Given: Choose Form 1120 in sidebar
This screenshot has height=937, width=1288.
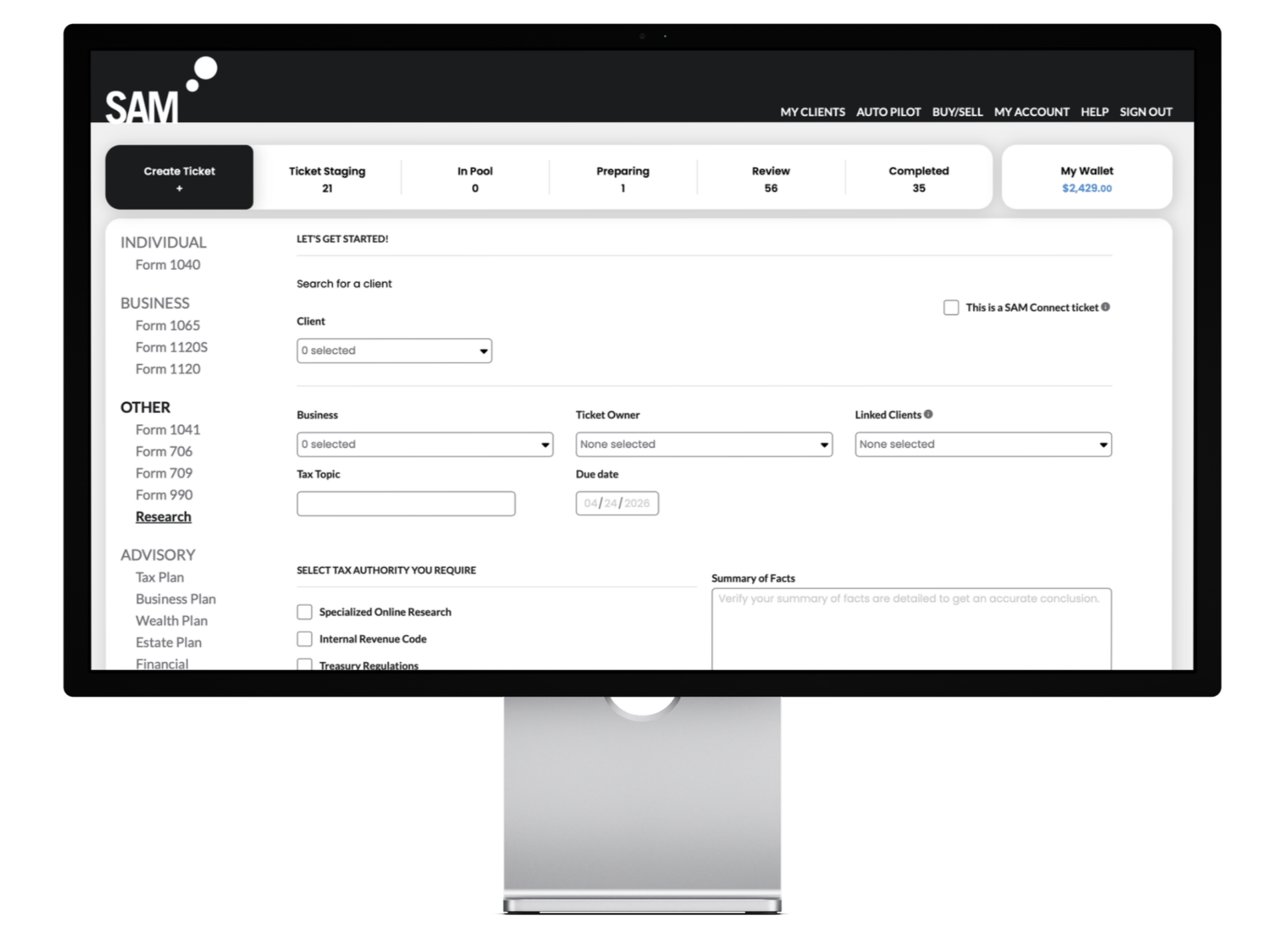Looking at the screenshot, I should pos(168,369).
